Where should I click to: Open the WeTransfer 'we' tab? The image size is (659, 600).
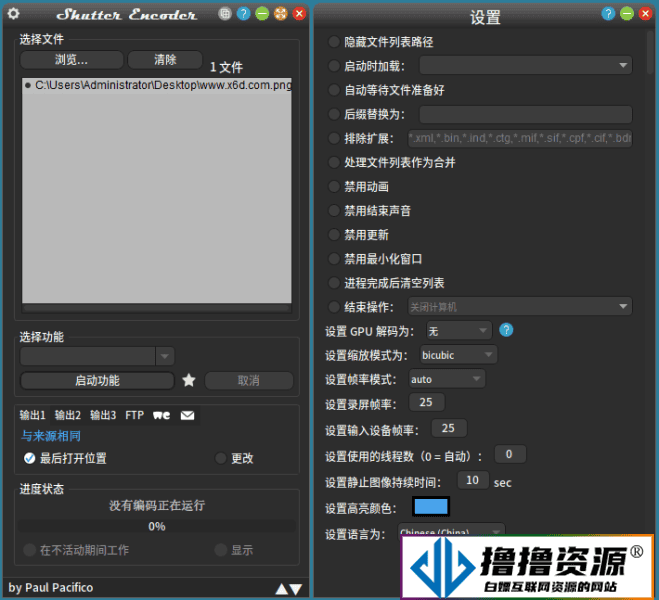[161, 416]
